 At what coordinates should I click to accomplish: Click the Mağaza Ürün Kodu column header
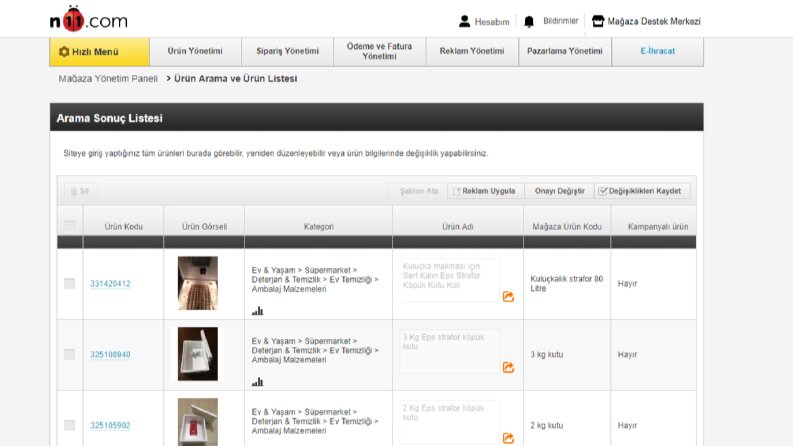point(567,227)
